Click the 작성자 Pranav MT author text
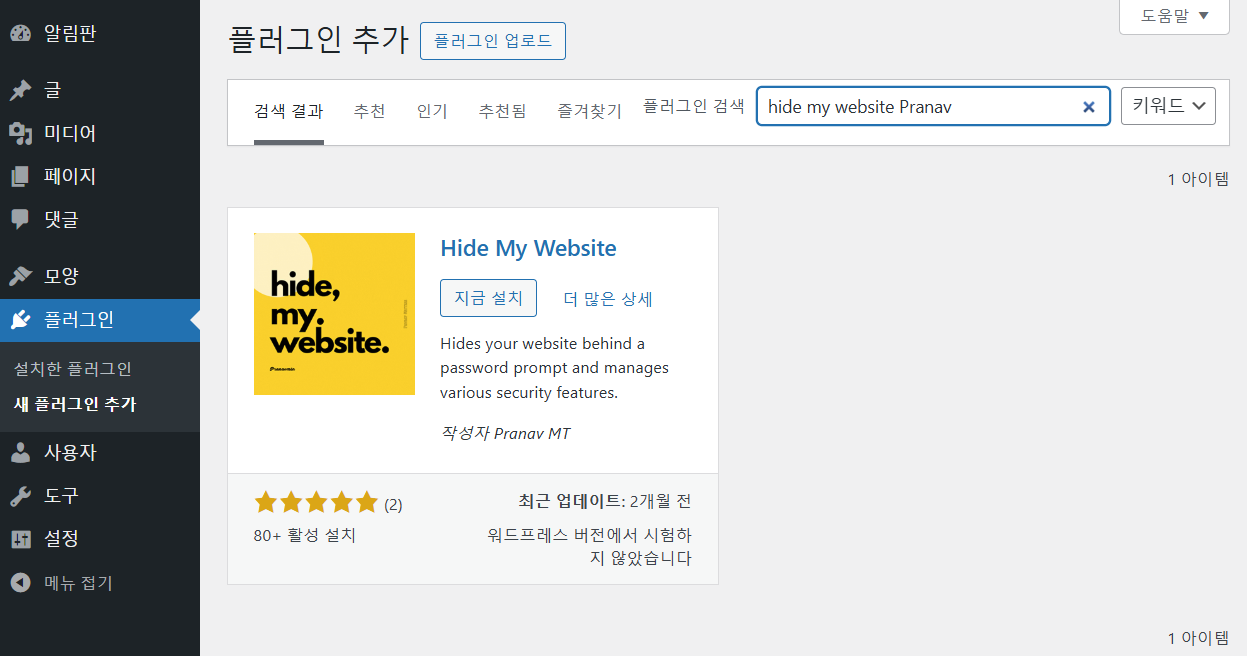Screen dimensions: 1247x656 pyautogui.click(x=505, y=433)
